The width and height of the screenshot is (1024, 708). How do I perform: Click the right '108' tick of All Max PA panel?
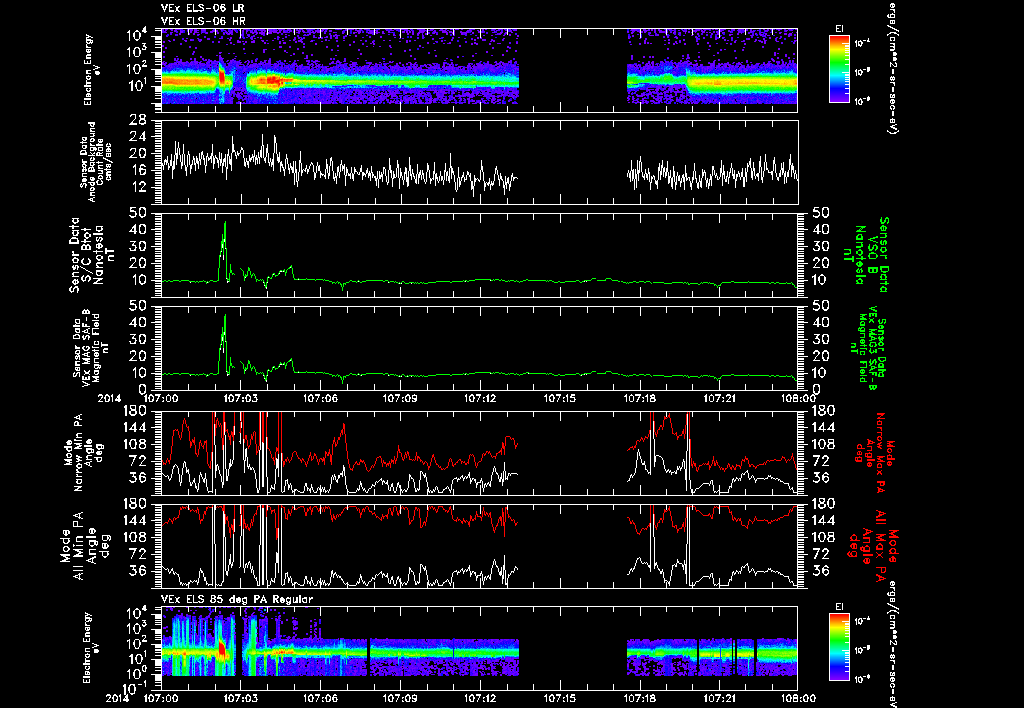pyautogui.click(x=823, y=538)
